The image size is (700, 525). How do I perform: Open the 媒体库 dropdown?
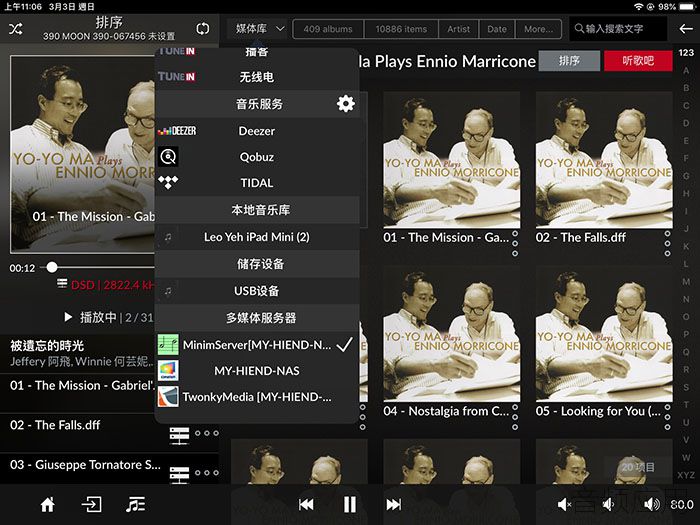coord(260,29)
